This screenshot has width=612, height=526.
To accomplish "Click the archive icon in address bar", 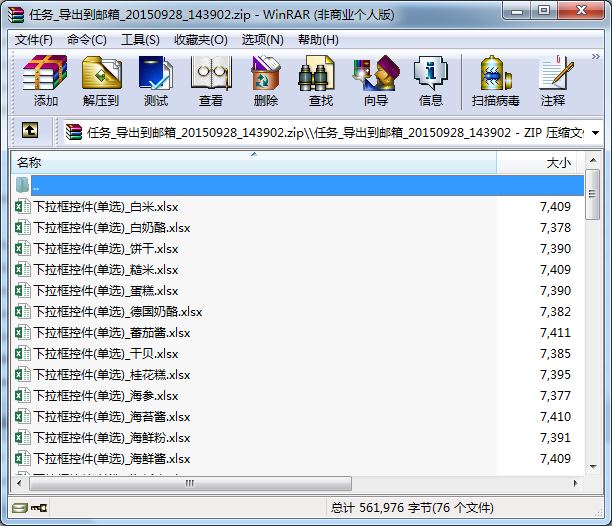I will (x=74, y=132).
